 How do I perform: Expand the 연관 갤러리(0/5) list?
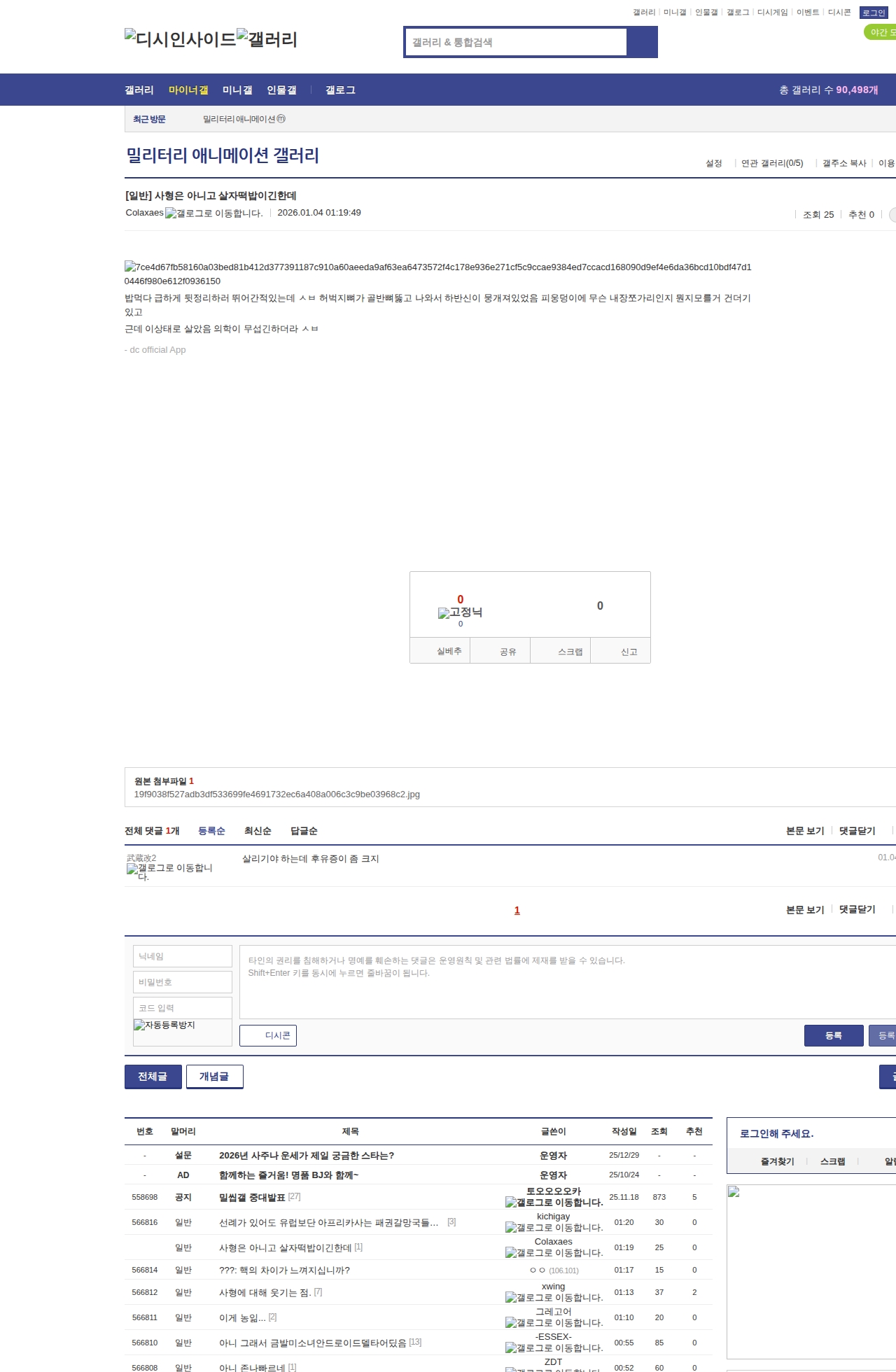point(772,163)
